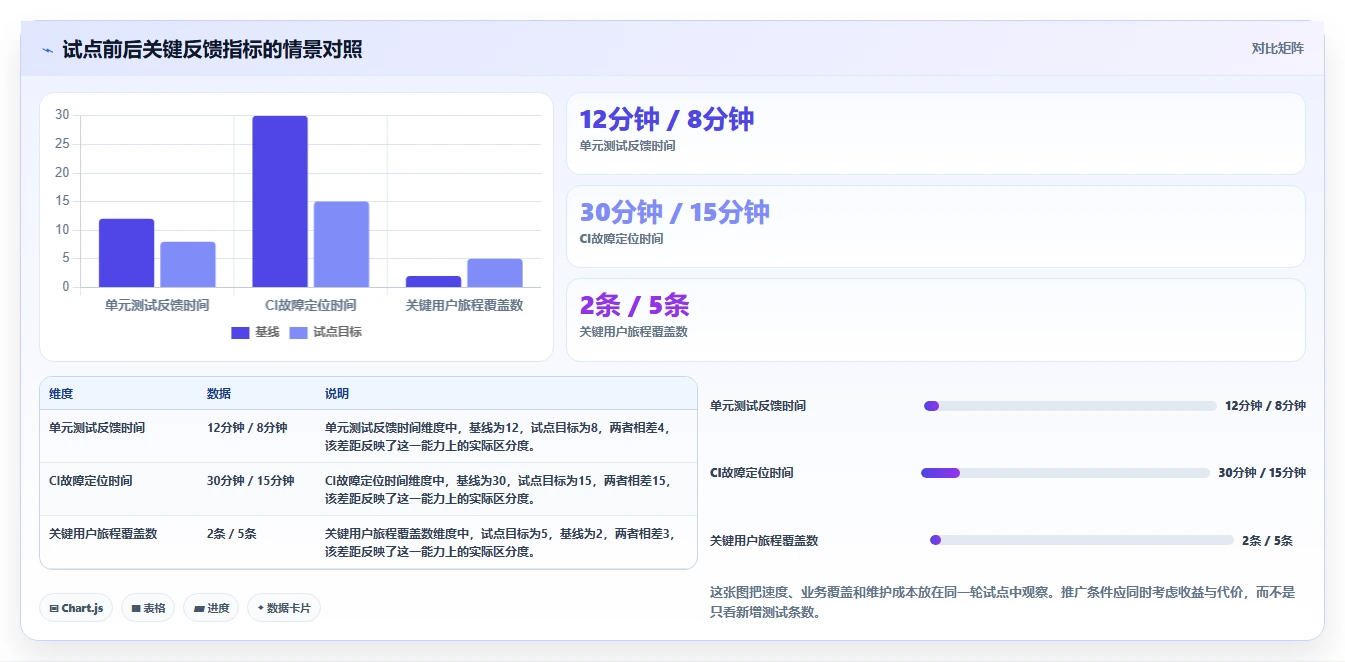
Task: Click the header icon beside the title
Action: (x=47, y=50)
